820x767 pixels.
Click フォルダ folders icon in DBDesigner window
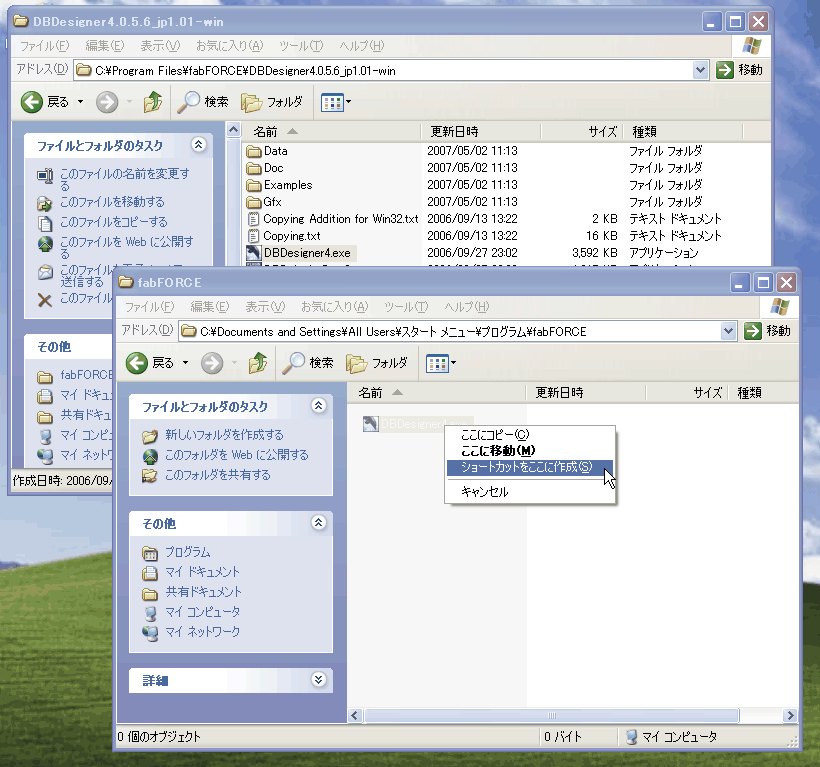[x=252, y=102]
